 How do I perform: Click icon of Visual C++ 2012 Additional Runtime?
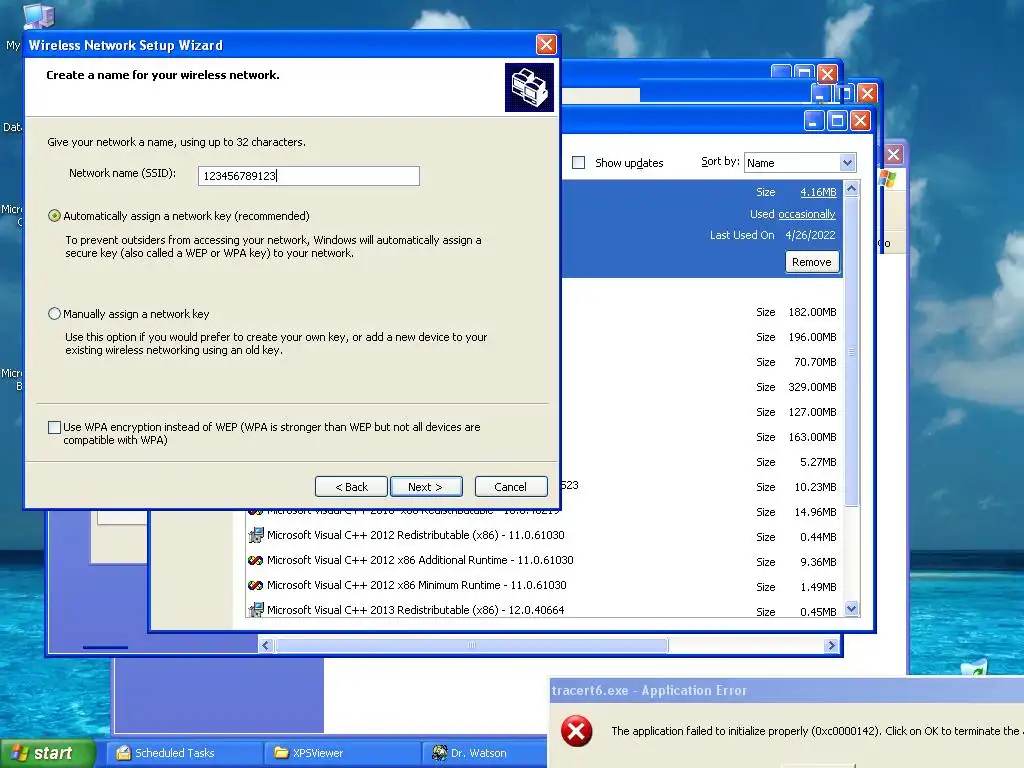255,560
